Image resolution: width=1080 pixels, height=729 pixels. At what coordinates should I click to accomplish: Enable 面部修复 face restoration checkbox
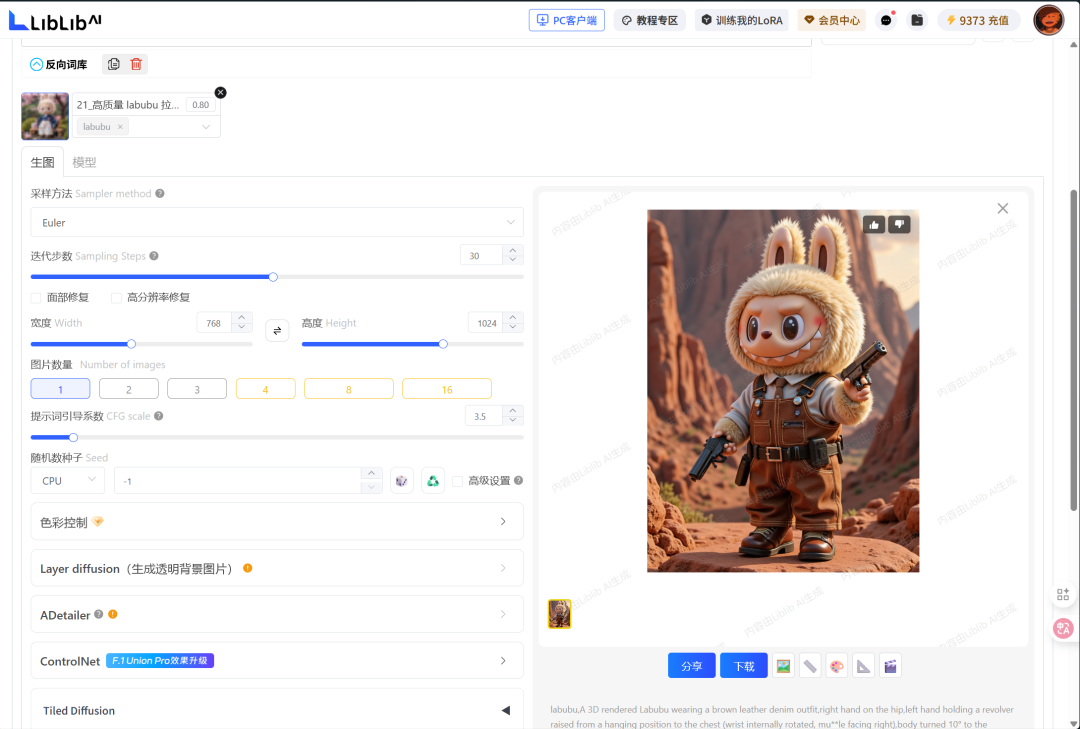coord(36,298)
